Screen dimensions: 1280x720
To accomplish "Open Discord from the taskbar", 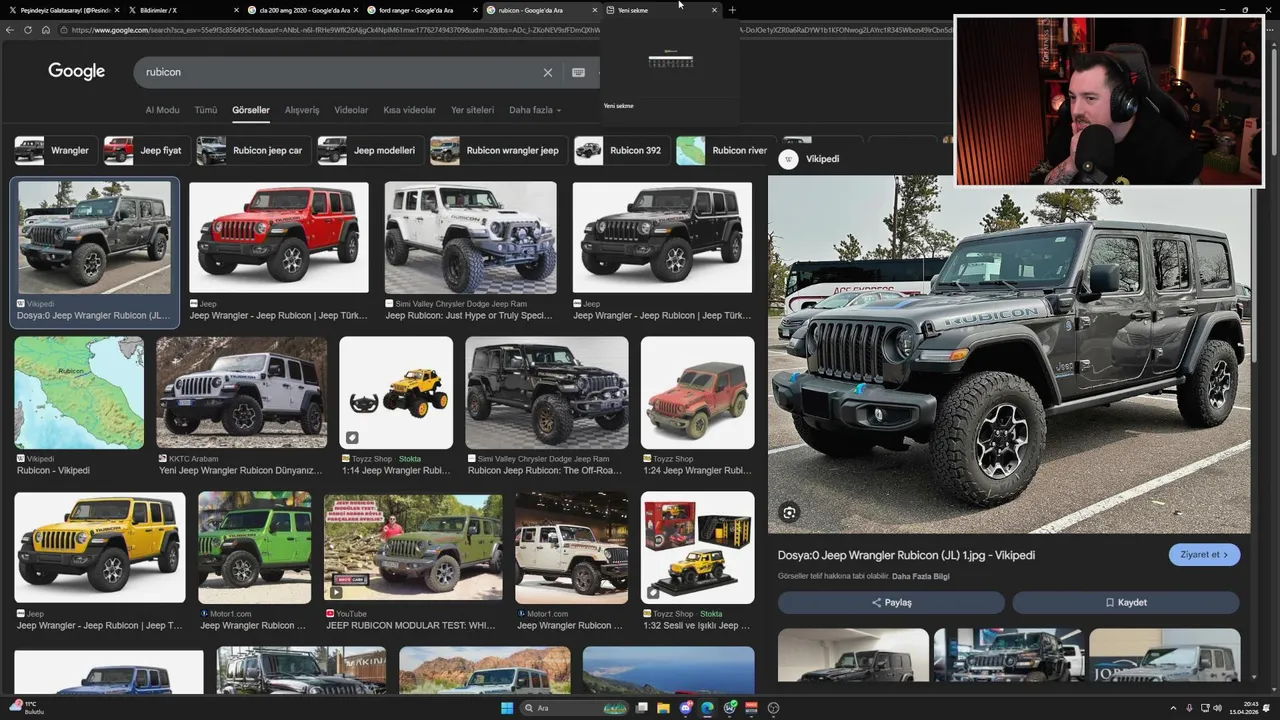I will [685, 708].
